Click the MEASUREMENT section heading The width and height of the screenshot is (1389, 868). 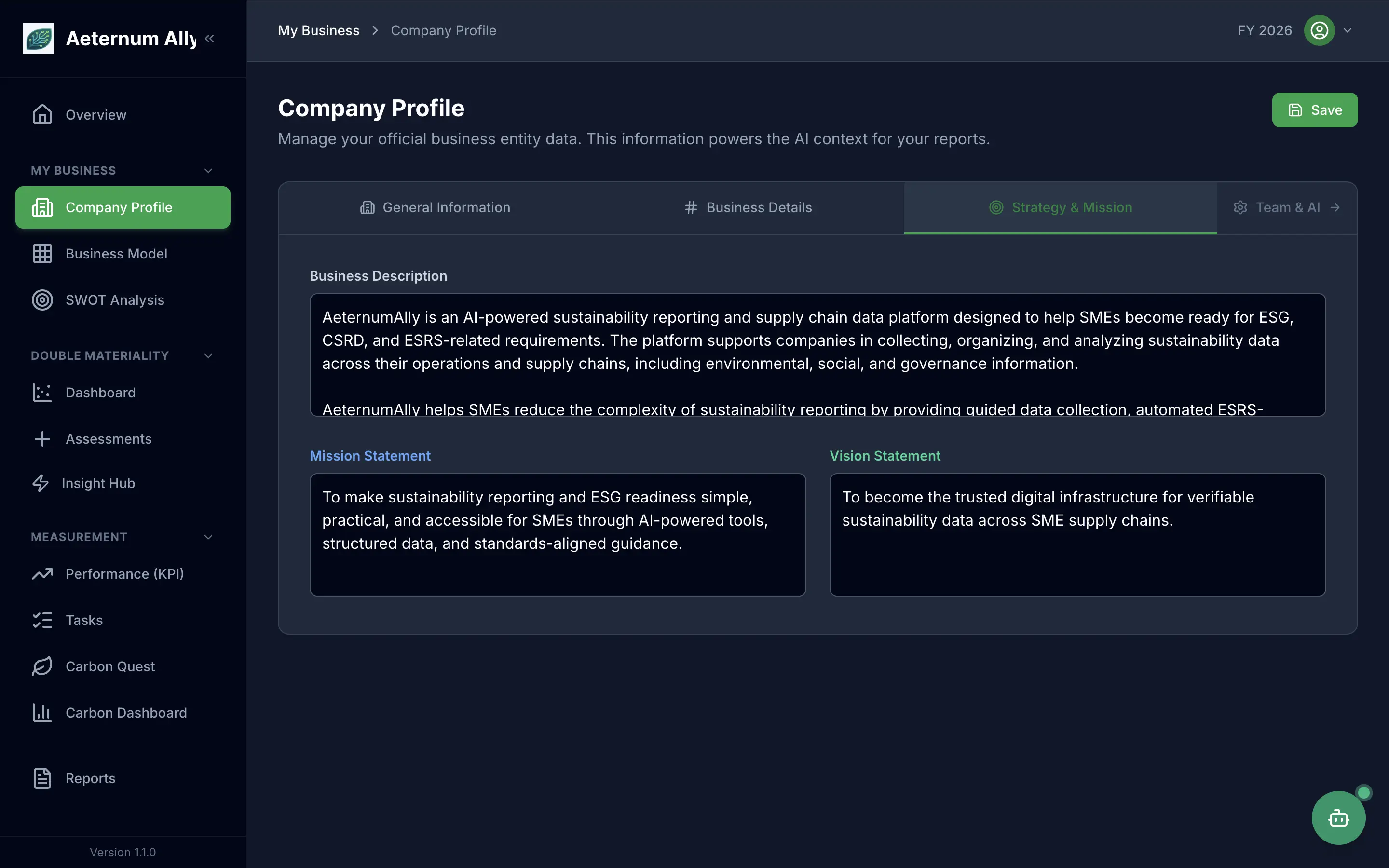click(x=79, y=537)
